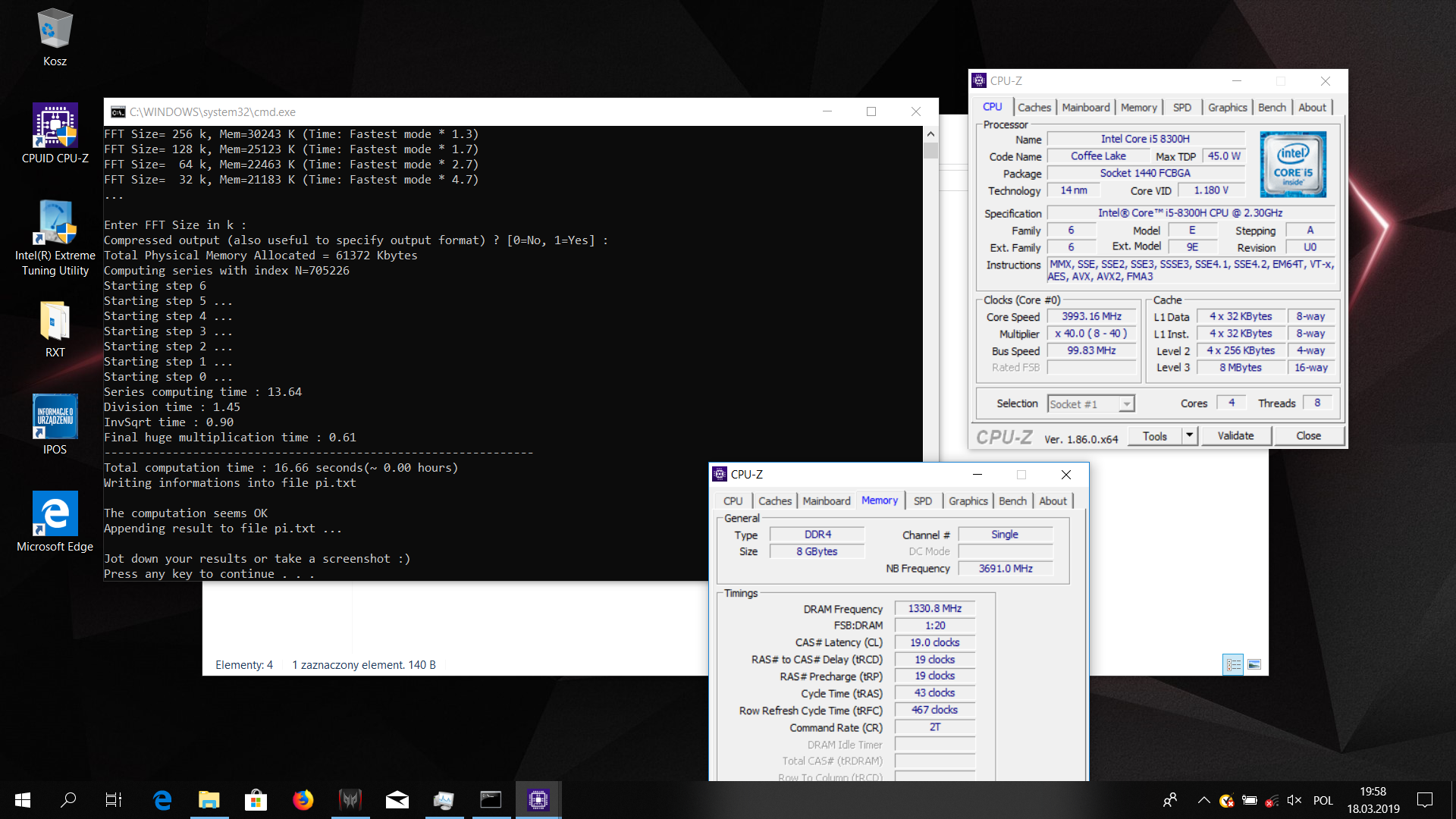Open the Windows Start menu
Image resolution: width=1456 pixels, height=819 pixels.
[x=23, y=799]
